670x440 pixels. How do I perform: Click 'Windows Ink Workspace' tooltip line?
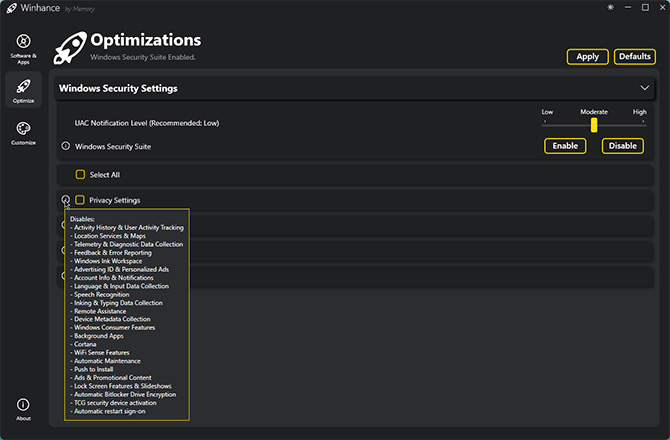[x=108, y=261]
